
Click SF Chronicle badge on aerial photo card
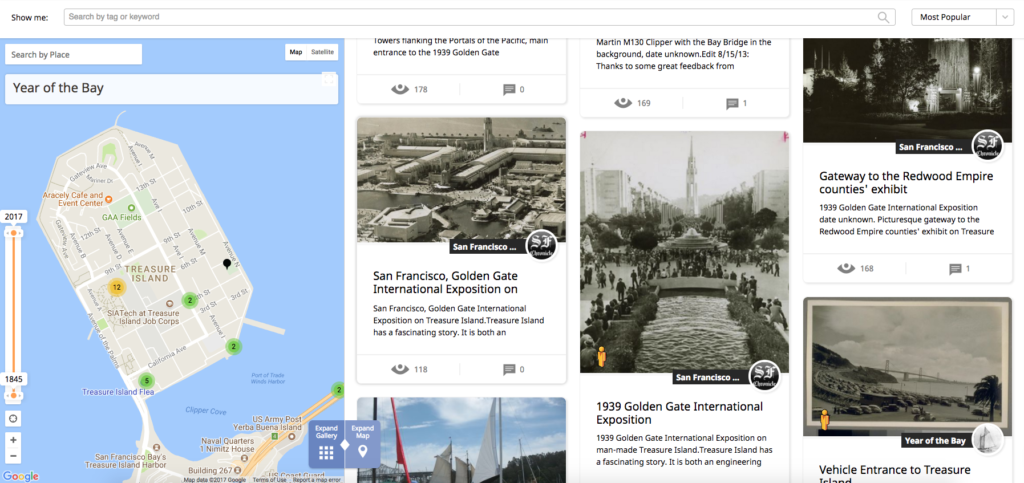(542, 246)
